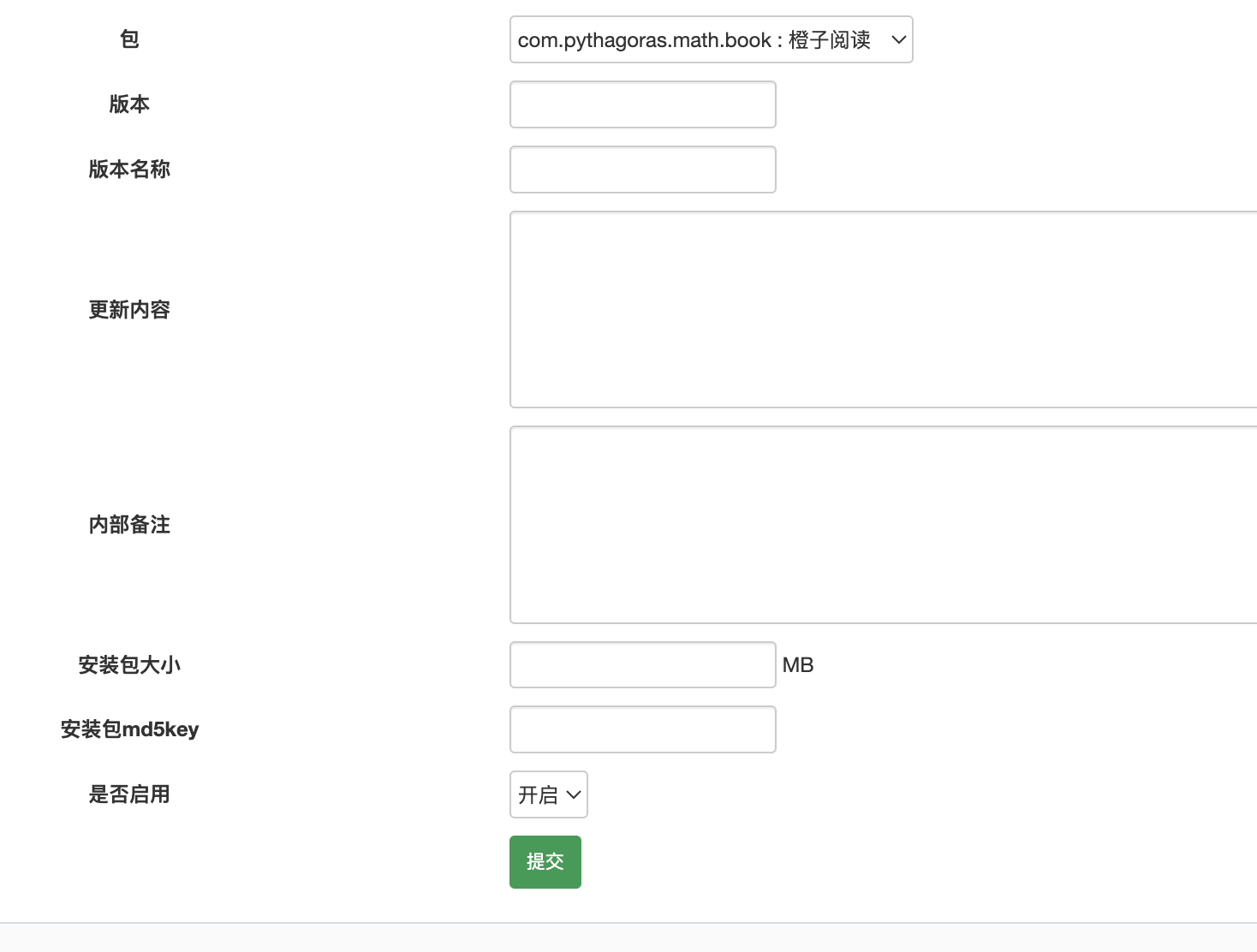
Task: Click the 安装包大小 field label
Action: click(129, 665)
